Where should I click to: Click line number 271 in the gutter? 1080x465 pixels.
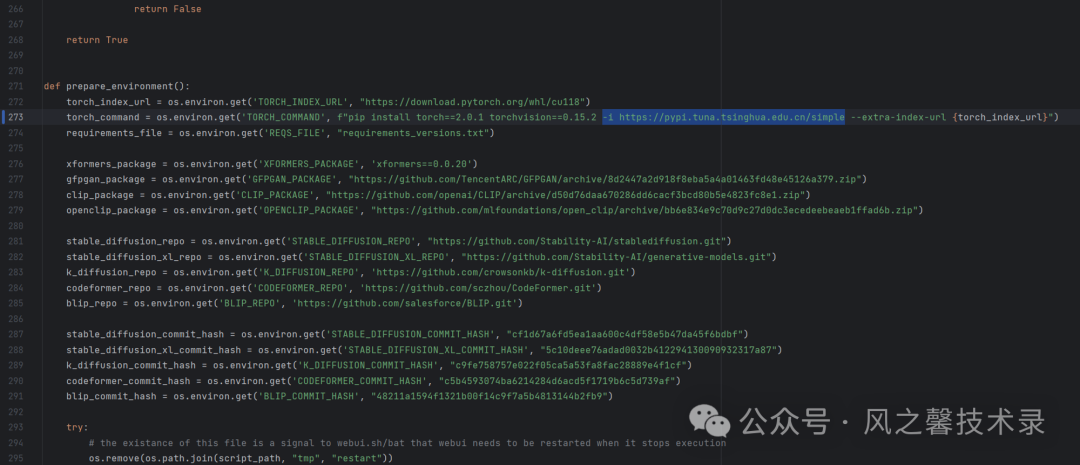(x=15, y=86)
